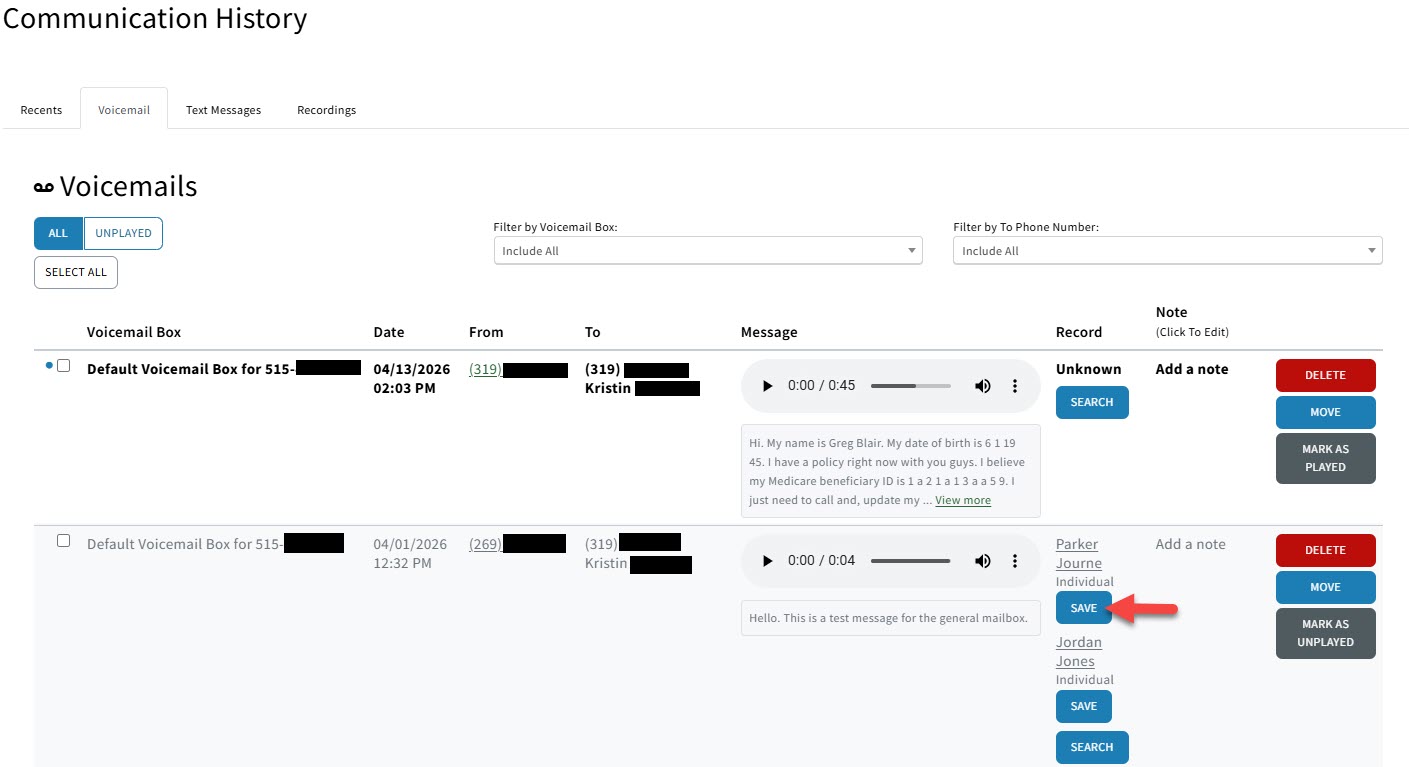Delete the 04/13/2026 voicemail

click(1325, 375)
